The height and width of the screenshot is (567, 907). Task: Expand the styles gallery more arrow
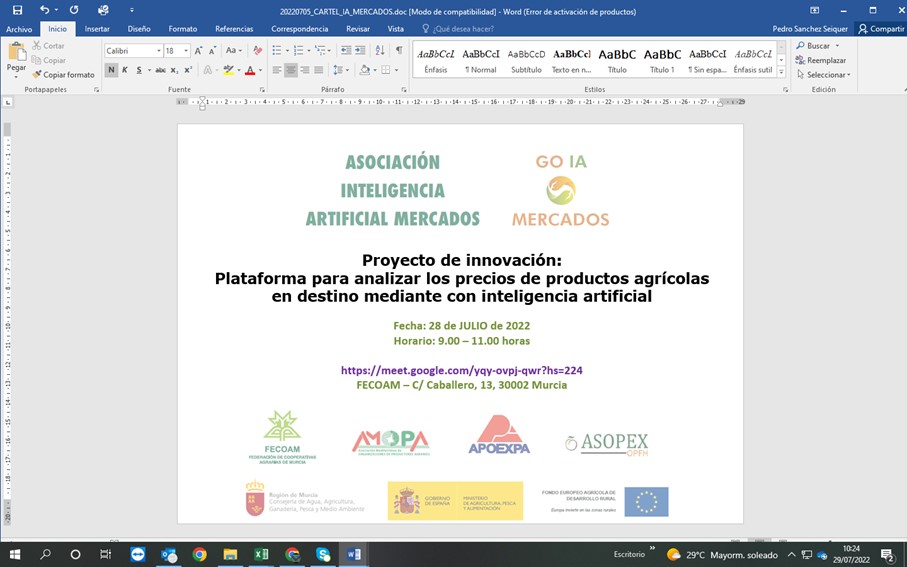coord(781,72)
